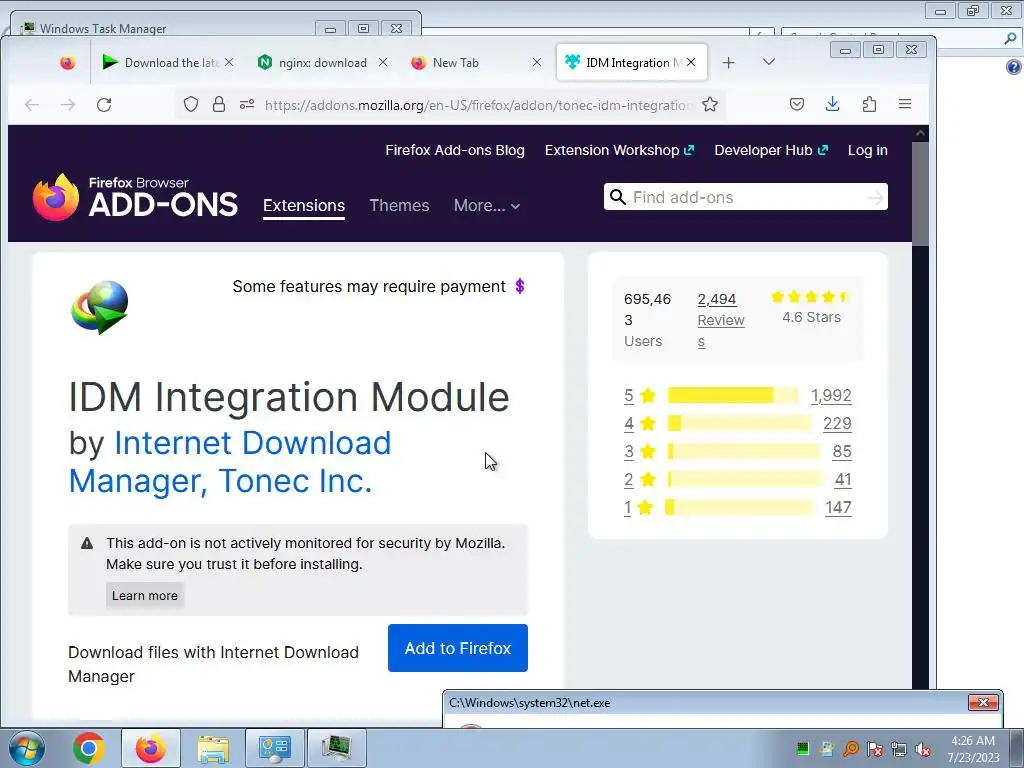Click the 5-star rating bar
1024x768 pixels.
(733, 395)
